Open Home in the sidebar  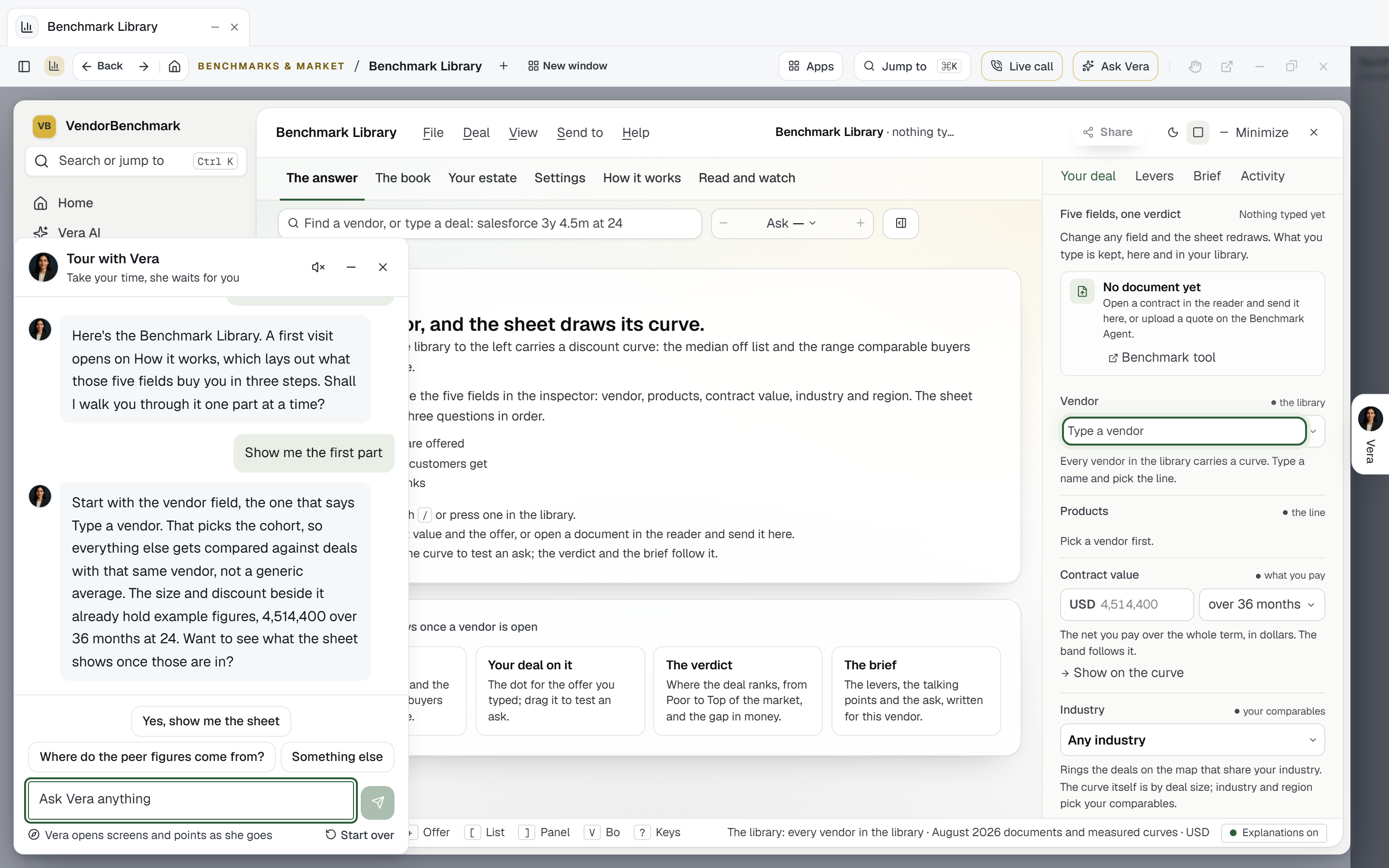pos(75,203)
